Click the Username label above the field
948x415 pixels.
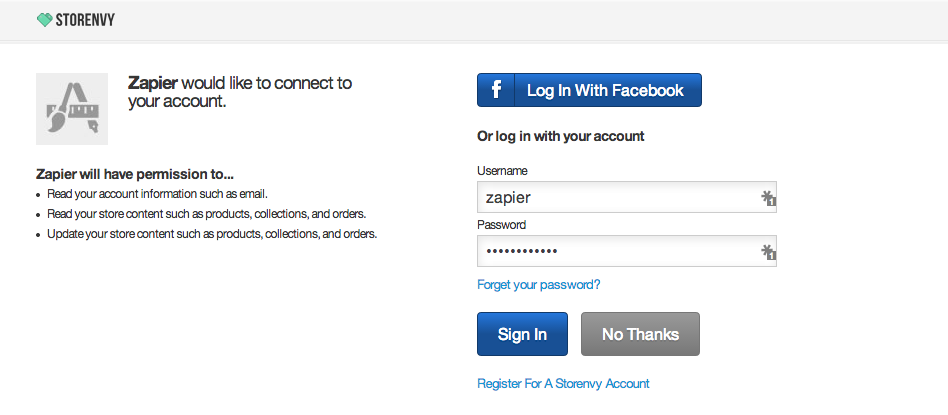click(x=502, y=171)
